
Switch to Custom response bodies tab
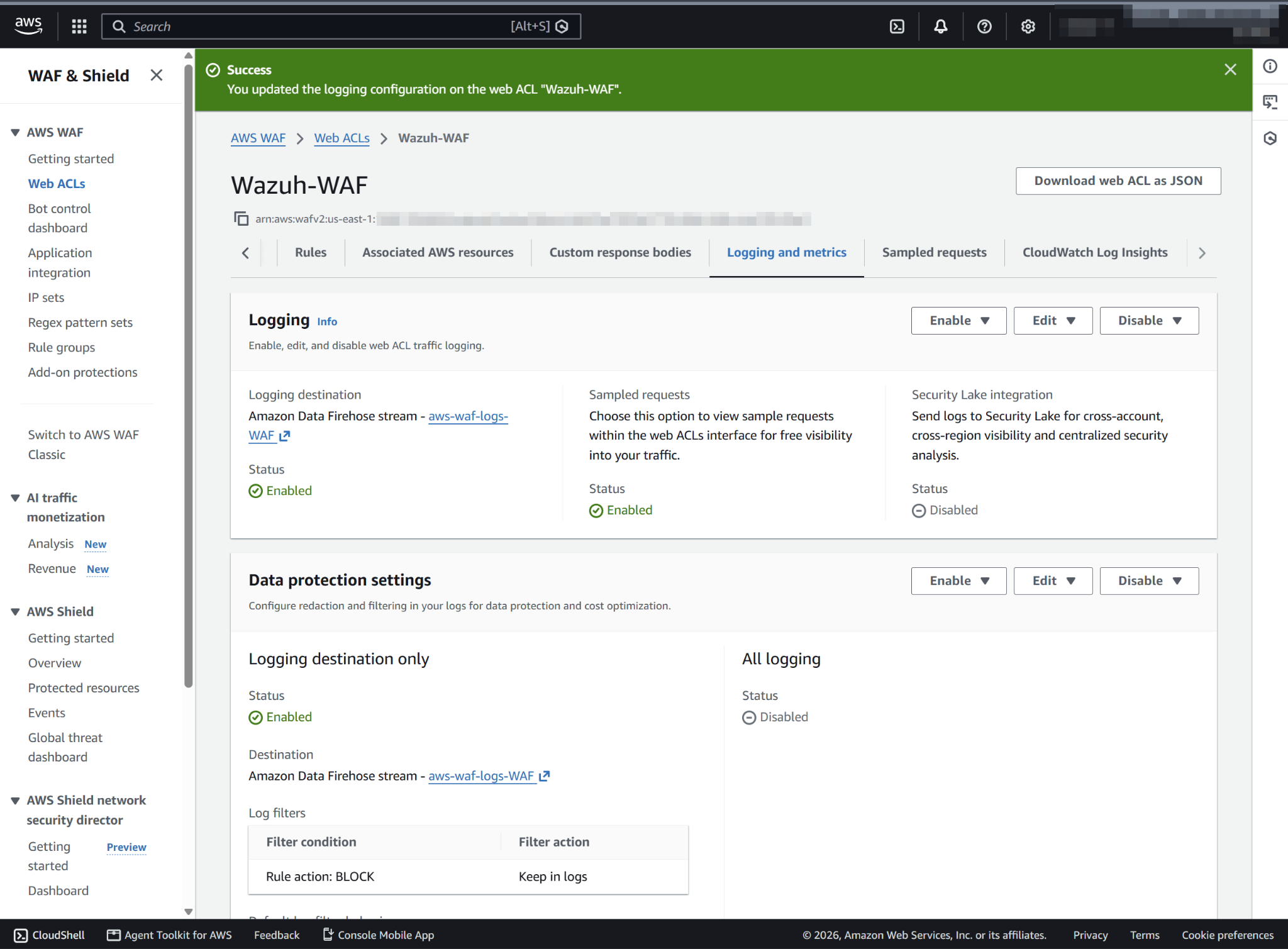(x=620, y=253)
